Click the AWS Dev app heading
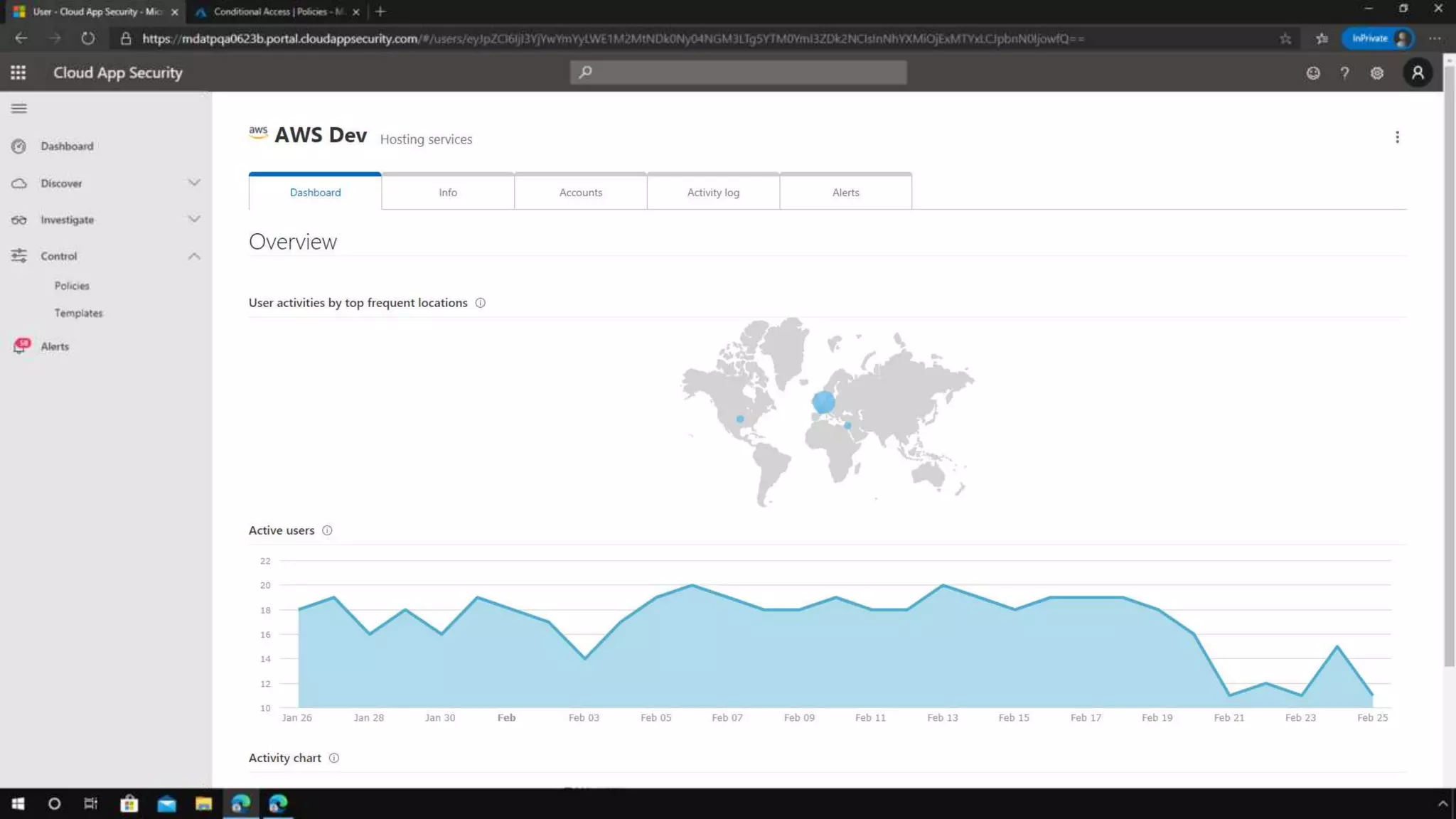 [321, 135]
